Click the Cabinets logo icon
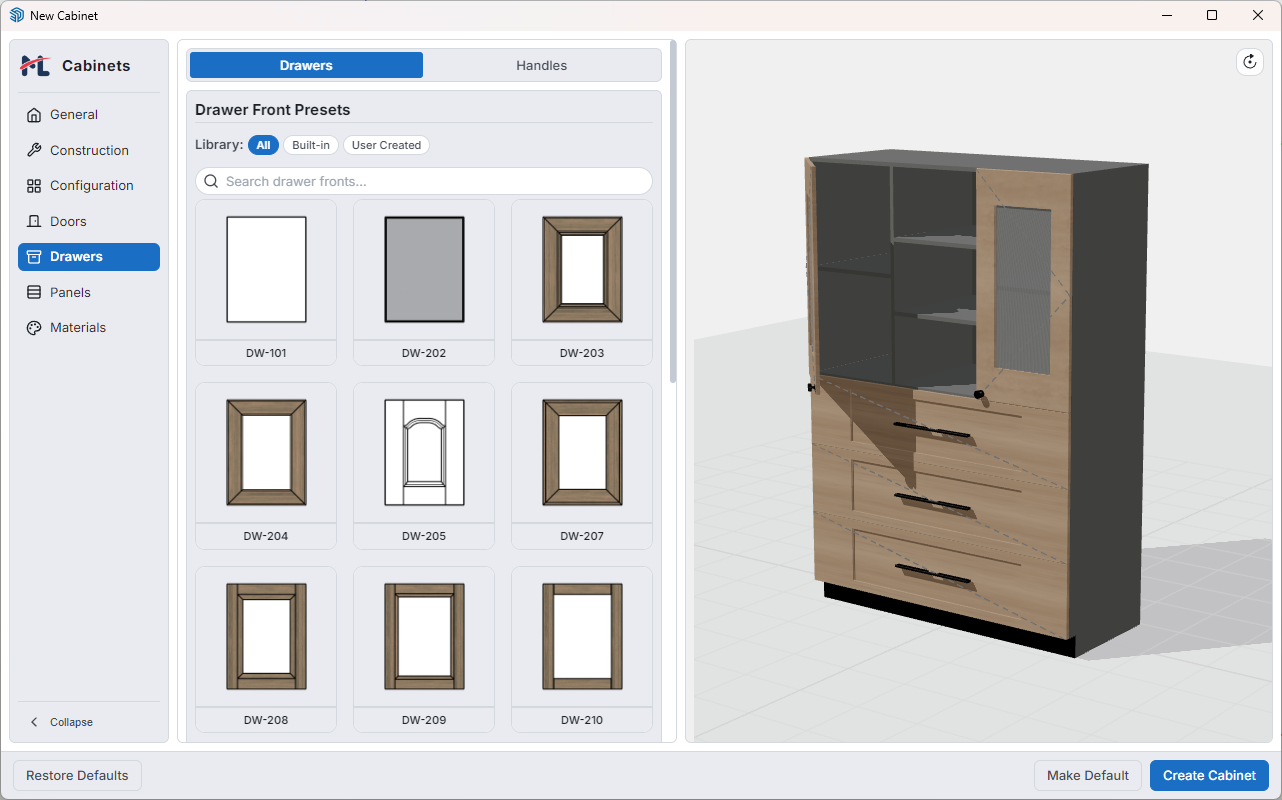Image resolution: width=1282 pixels, height=800 pixels. click(36, 66)
